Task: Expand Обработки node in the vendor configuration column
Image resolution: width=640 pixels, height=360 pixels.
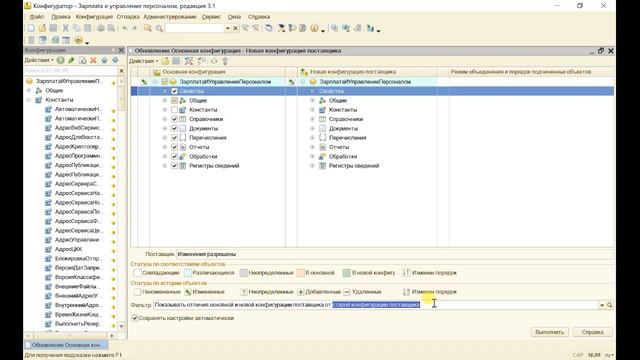Action: tap(312, 156)
